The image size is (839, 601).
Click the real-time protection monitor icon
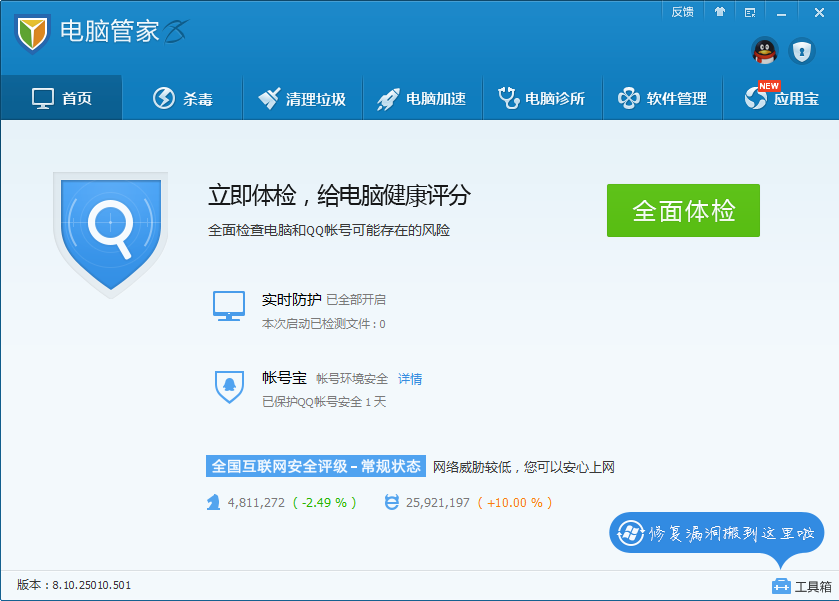(229, 306)
